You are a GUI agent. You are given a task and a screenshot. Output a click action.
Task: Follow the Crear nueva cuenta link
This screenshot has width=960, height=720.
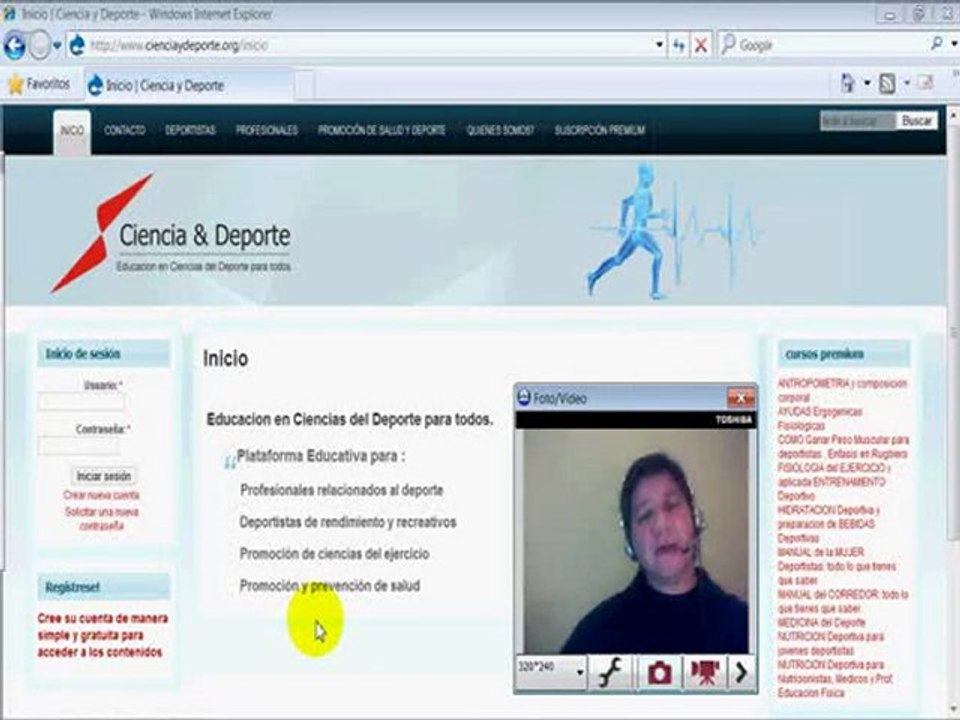pyautogui.click(x=102, y=495)
